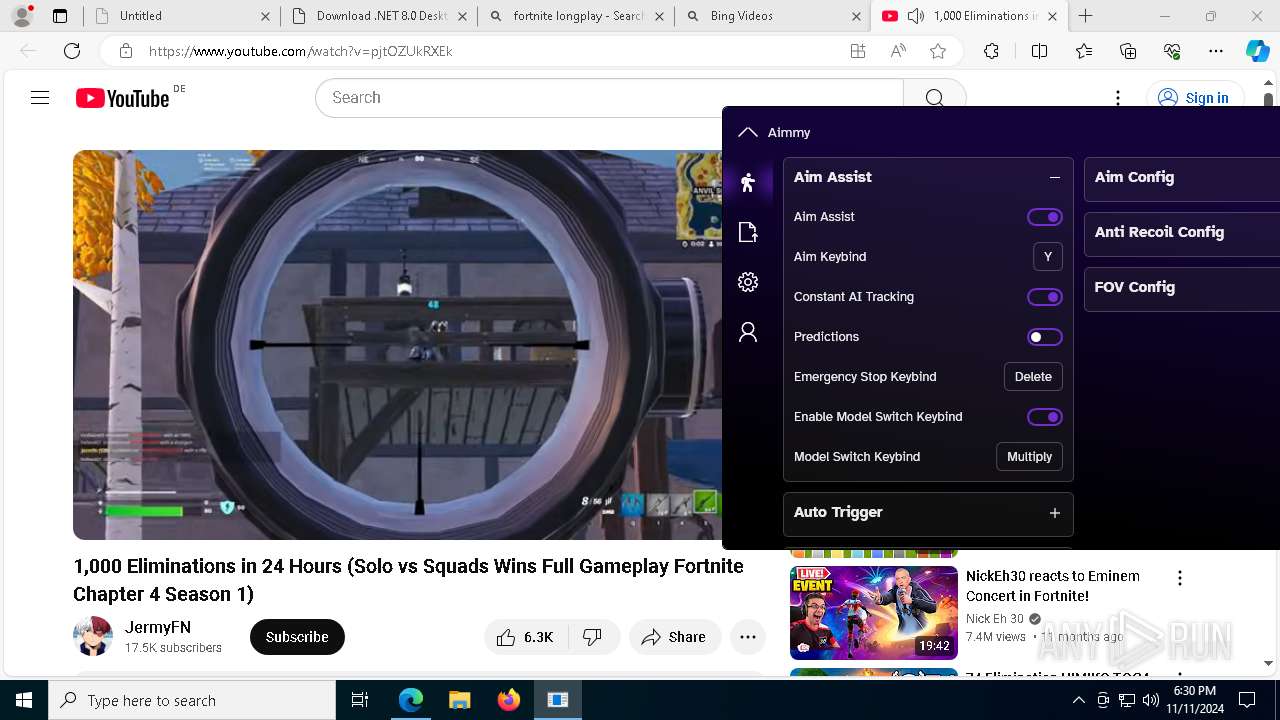Open Windows Start menu
The height and width of the screenshot is (720, 1280).
(24, 700)
